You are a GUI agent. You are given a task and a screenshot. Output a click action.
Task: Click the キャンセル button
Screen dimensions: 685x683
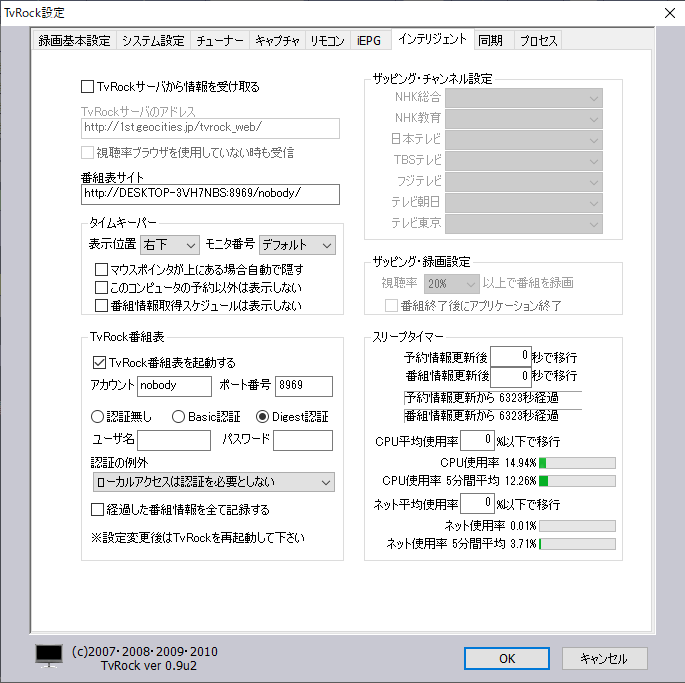tap(604, 658)
